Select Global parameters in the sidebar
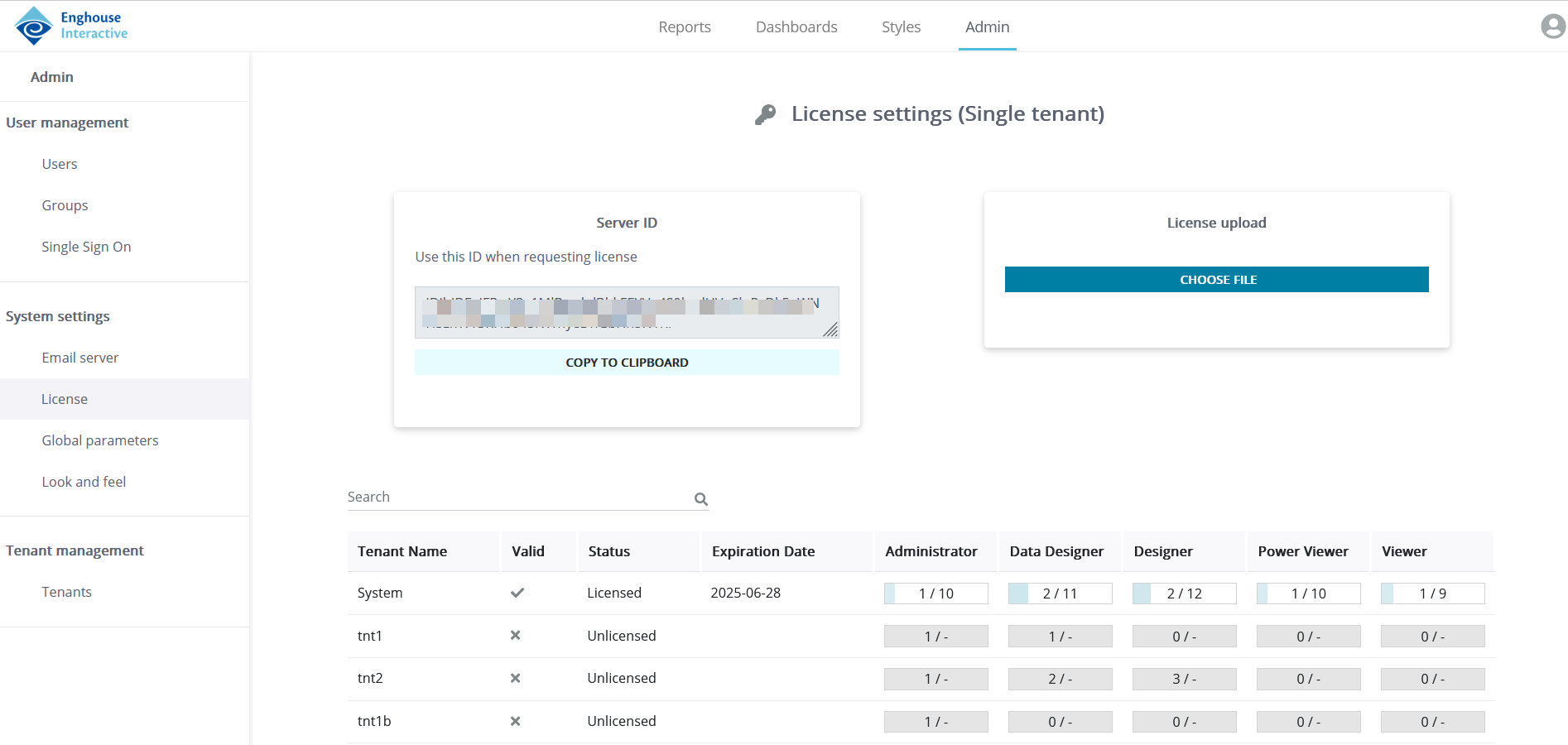Screen dimensions: 1568x745 point(100,440)
